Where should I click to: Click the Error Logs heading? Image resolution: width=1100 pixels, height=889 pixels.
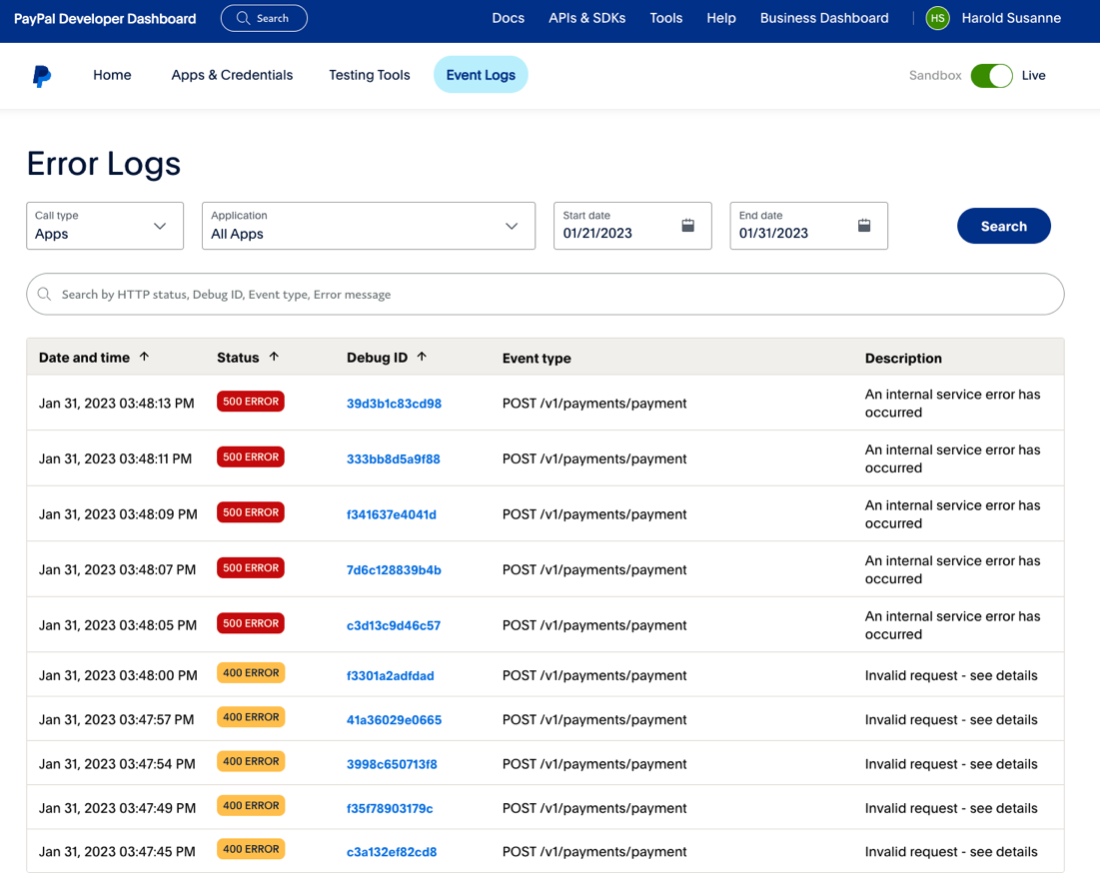[x=104, y=163]
